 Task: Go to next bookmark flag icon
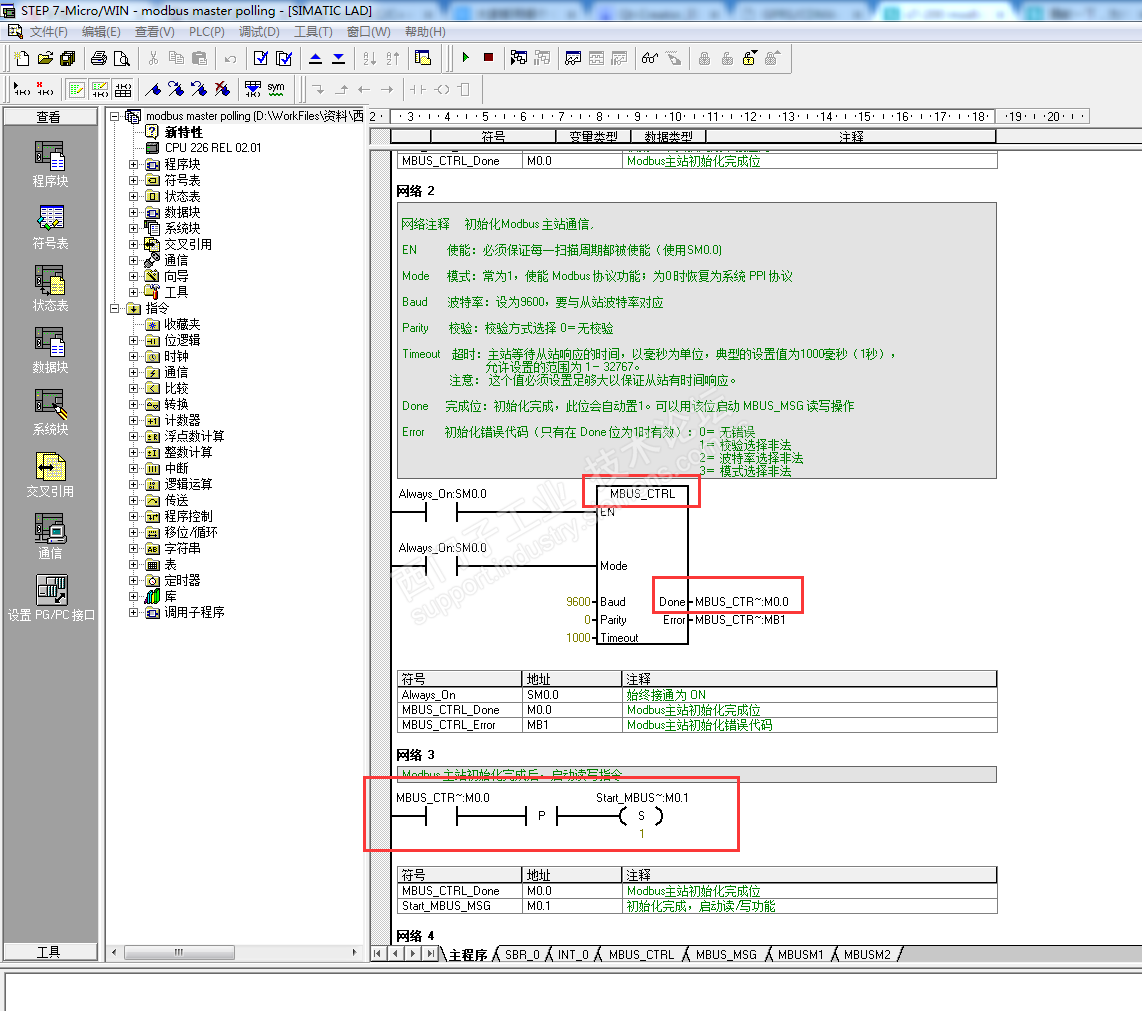pyautogui.click(x=176, y=90)
